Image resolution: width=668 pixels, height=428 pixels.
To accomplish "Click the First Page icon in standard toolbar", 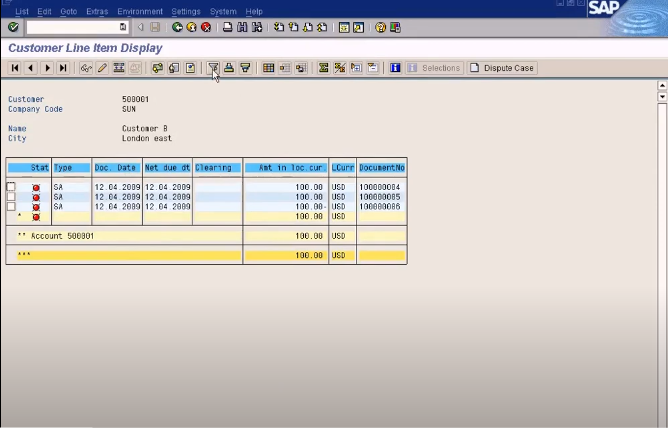I will [x=279, y=28].
